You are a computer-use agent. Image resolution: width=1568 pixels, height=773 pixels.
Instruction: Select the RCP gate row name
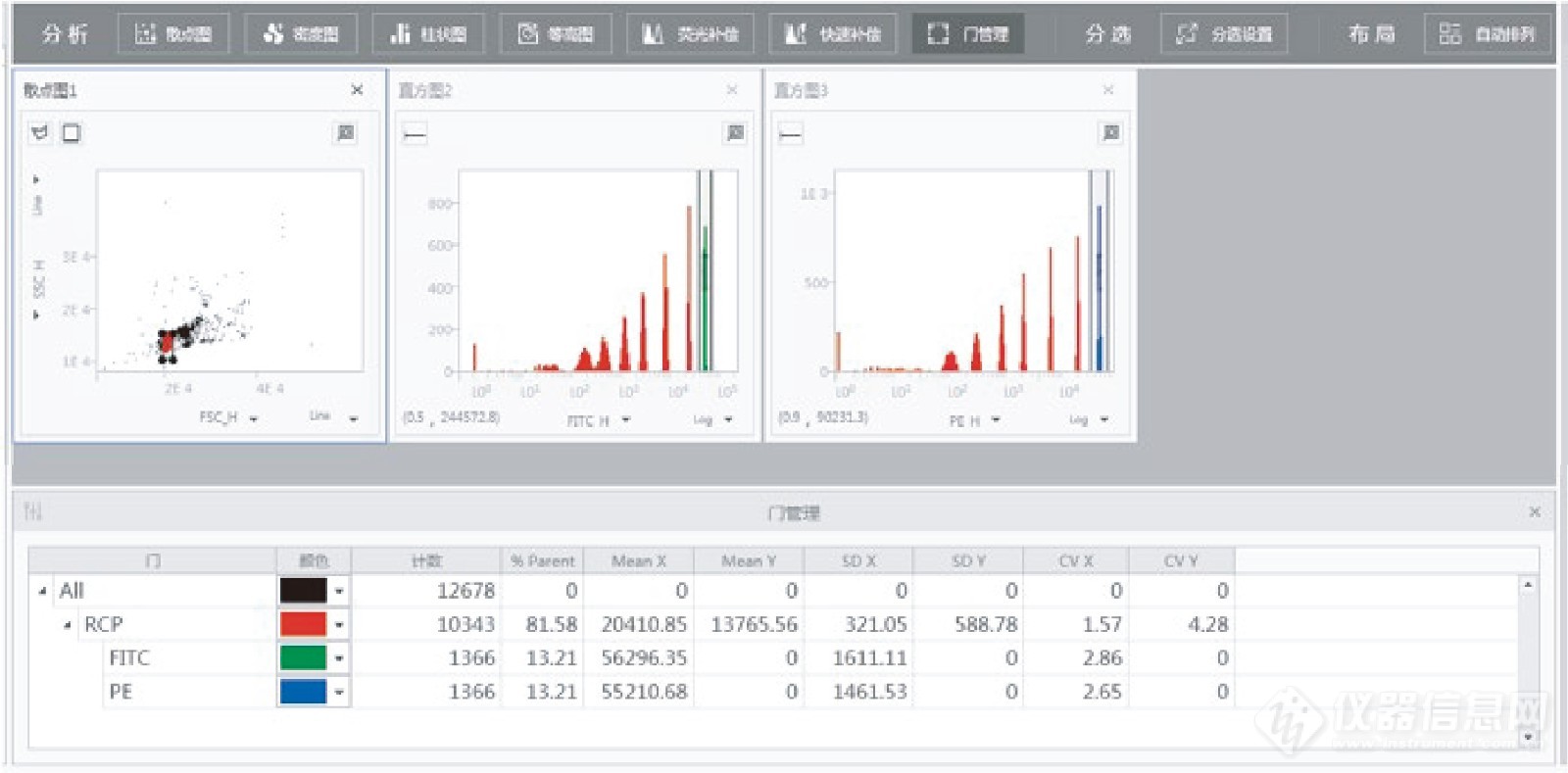[103, 624]
